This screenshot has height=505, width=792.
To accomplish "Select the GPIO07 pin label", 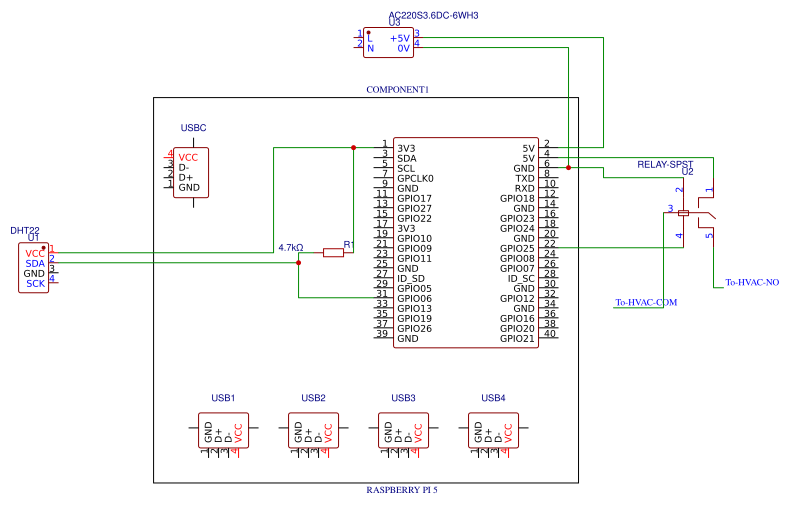I will click(x=517, y=269).
